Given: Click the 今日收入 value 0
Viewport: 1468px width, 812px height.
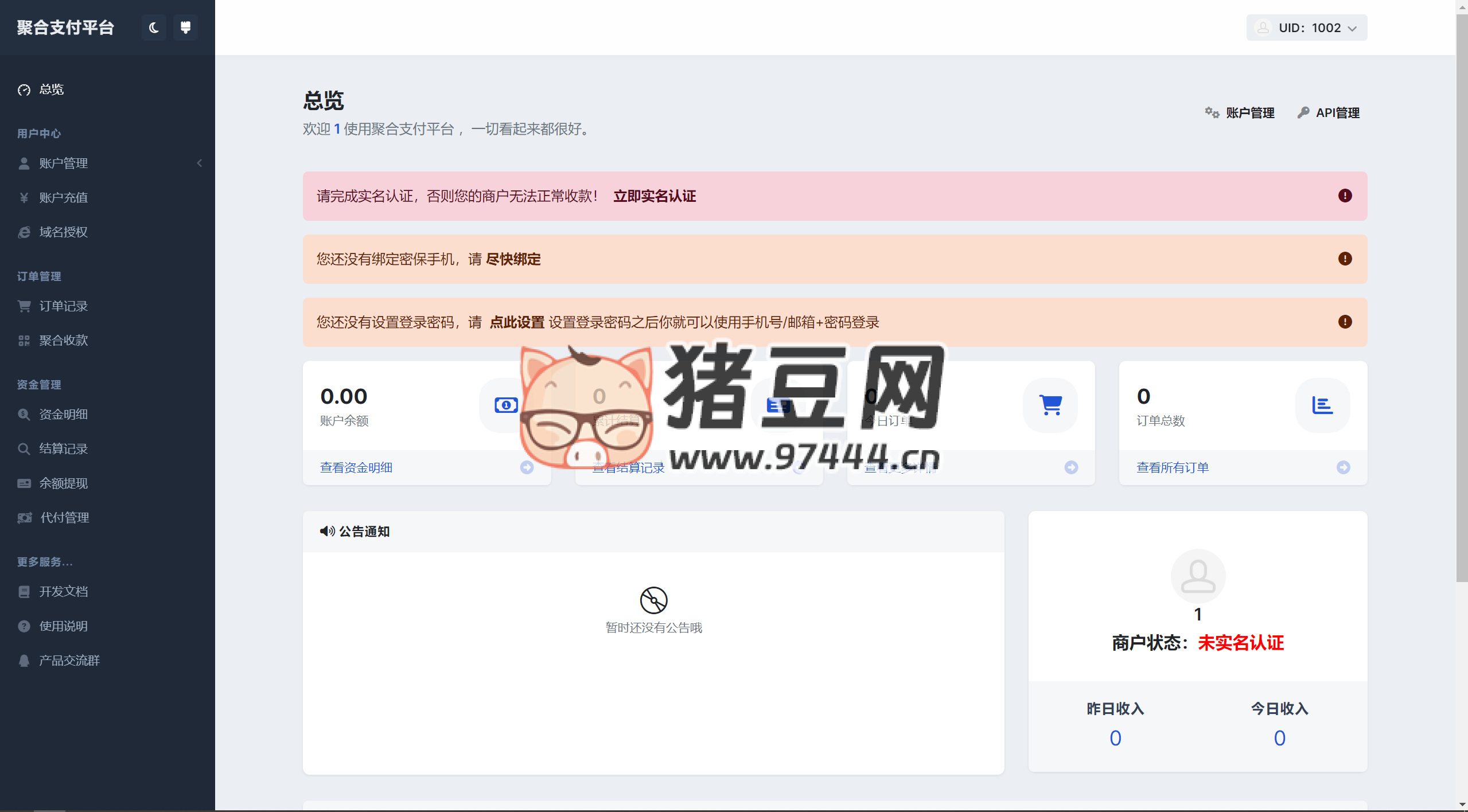Looking at the screenshot, I should 1279,738.
